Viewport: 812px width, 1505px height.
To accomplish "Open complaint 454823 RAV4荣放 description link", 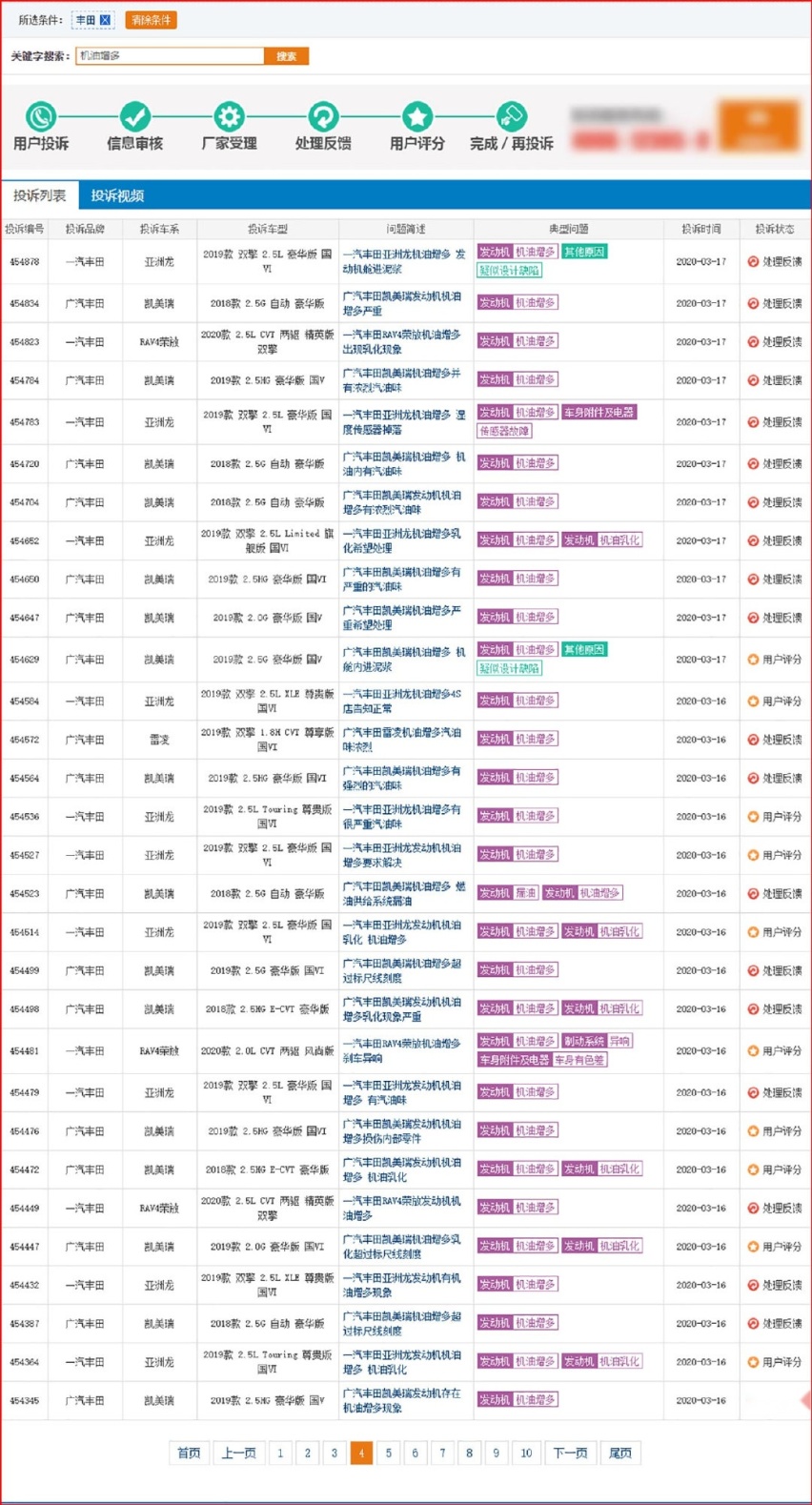I will point(401,342).
